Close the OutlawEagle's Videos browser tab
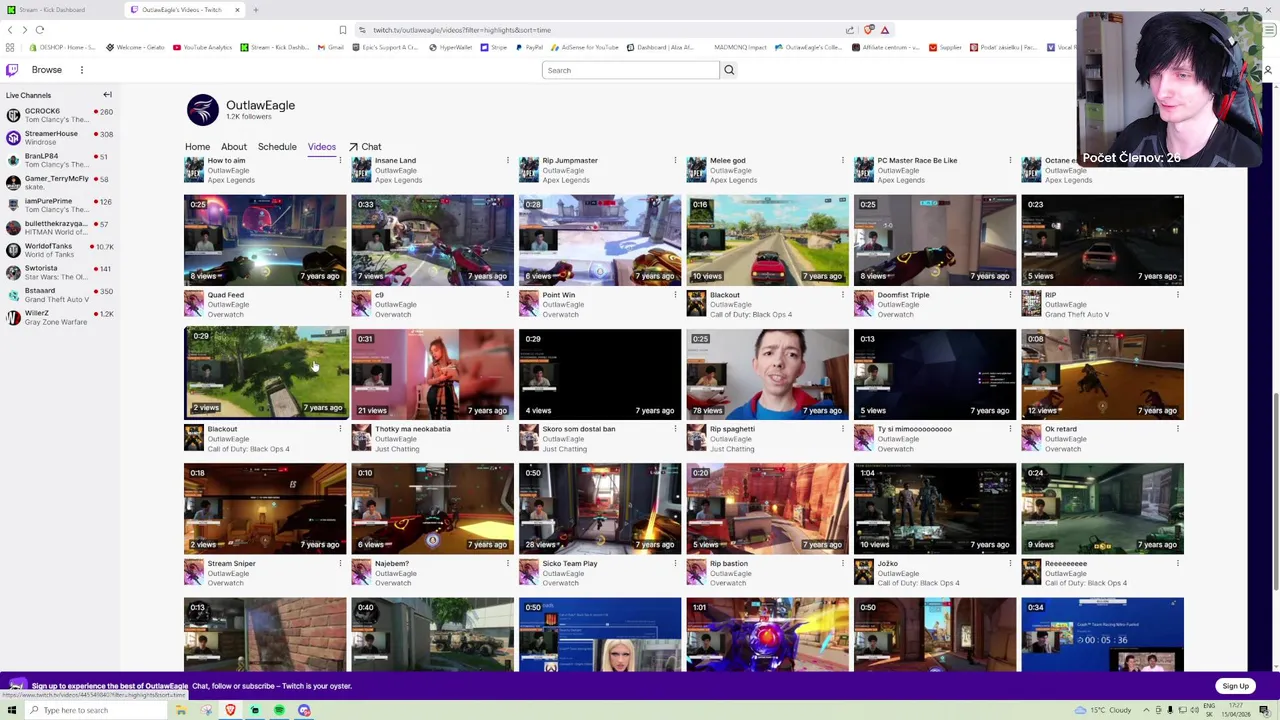The width and height of the screenshot is (1280, 720). click(237, 10)
